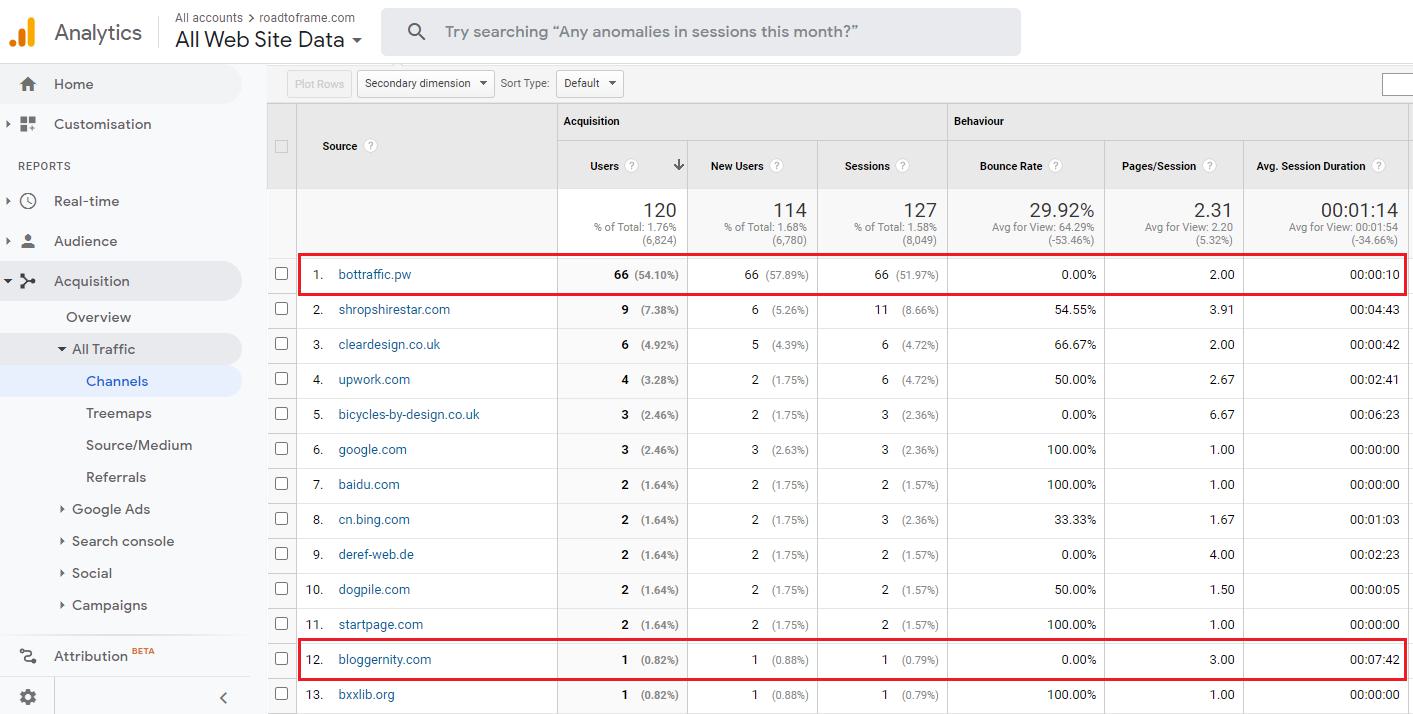Click the Plot Rows button
This screenshot has width=1413, height=714.
pyautogui.click(x=319, y=84)
